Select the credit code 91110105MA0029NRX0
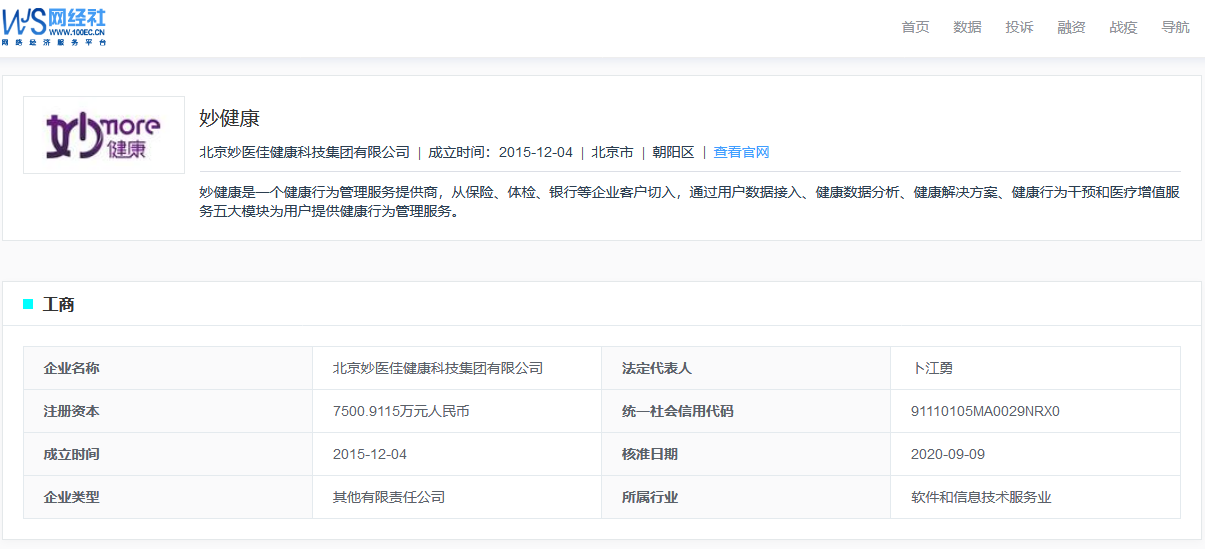This screenshot has height=549, width=1205. tap(985, 411)
